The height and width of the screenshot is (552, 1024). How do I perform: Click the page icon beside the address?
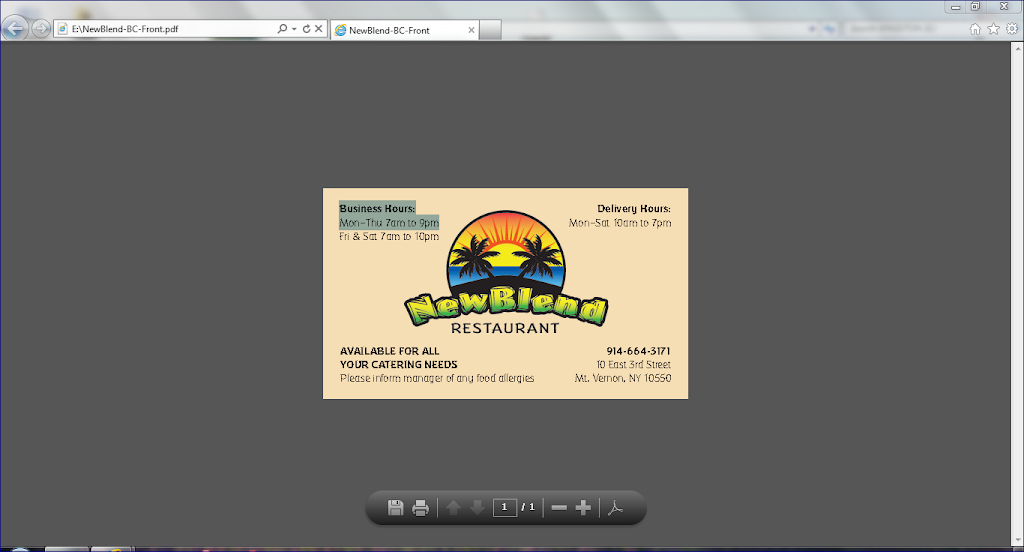click(x=63, y=29)
